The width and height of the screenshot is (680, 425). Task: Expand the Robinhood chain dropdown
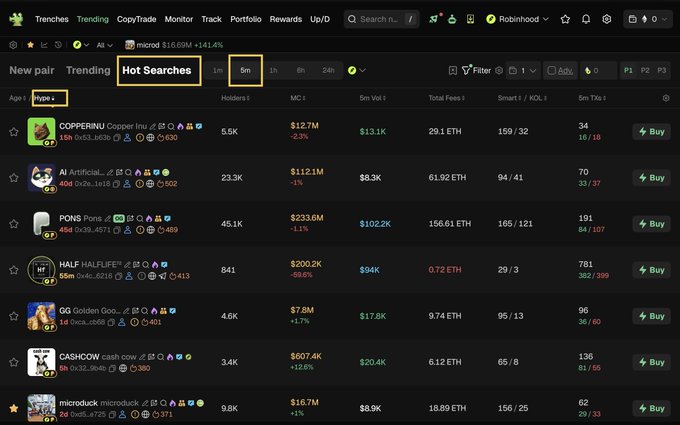517,19
